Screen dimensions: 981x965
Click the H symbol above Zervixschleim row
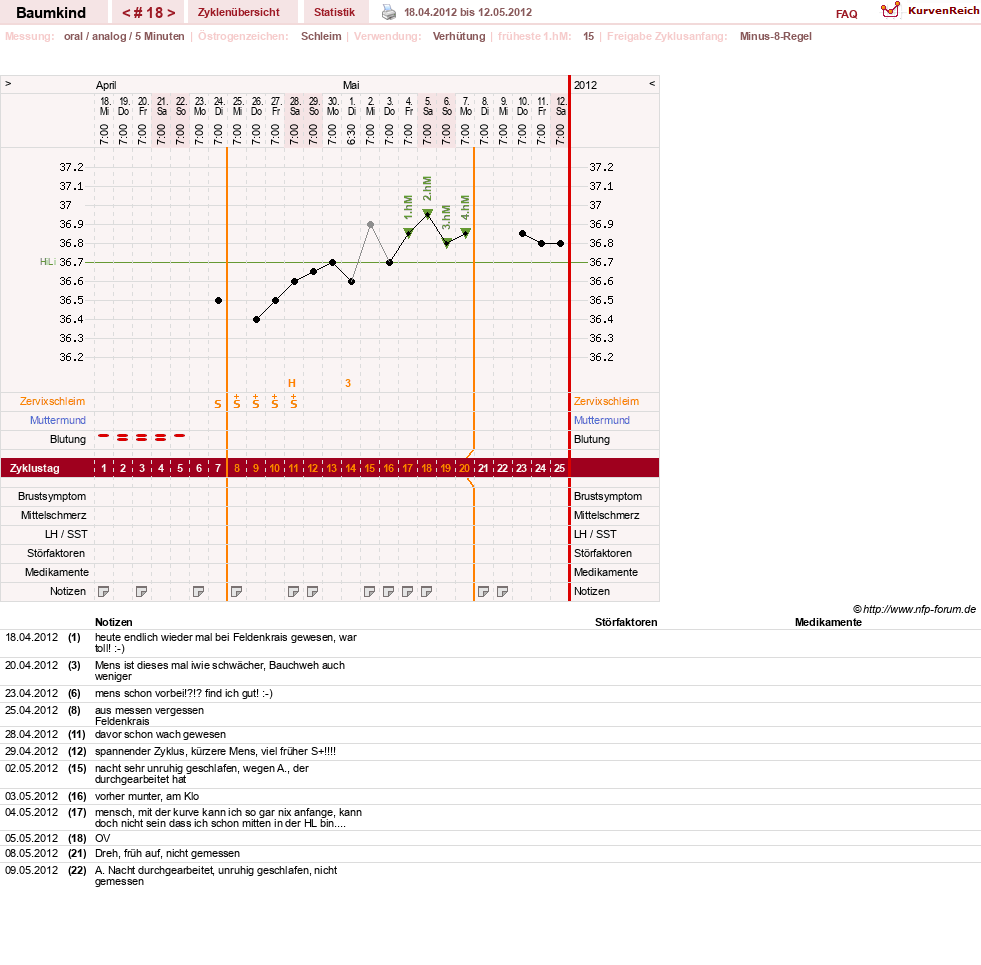pyautogui.click(x=292, y=383)
